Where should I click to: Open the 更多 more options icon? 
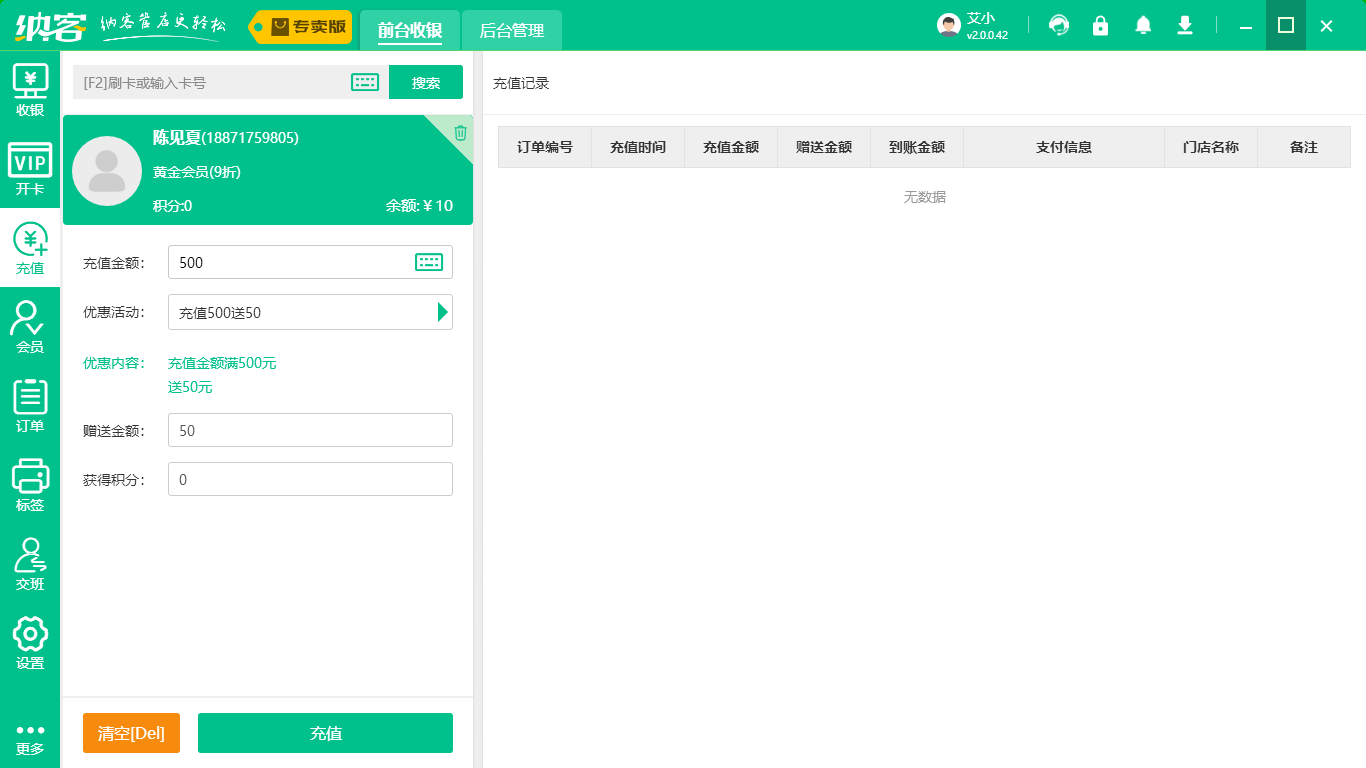30,740
